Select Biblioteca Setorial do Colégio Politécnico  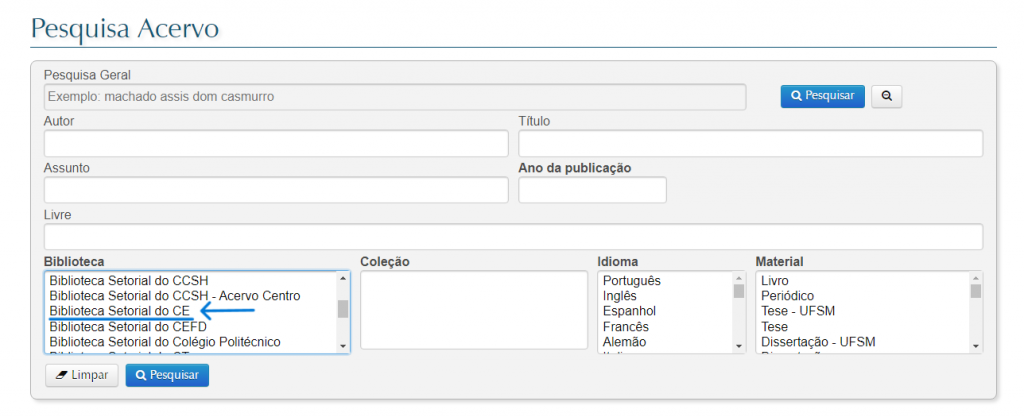[165, 342]
